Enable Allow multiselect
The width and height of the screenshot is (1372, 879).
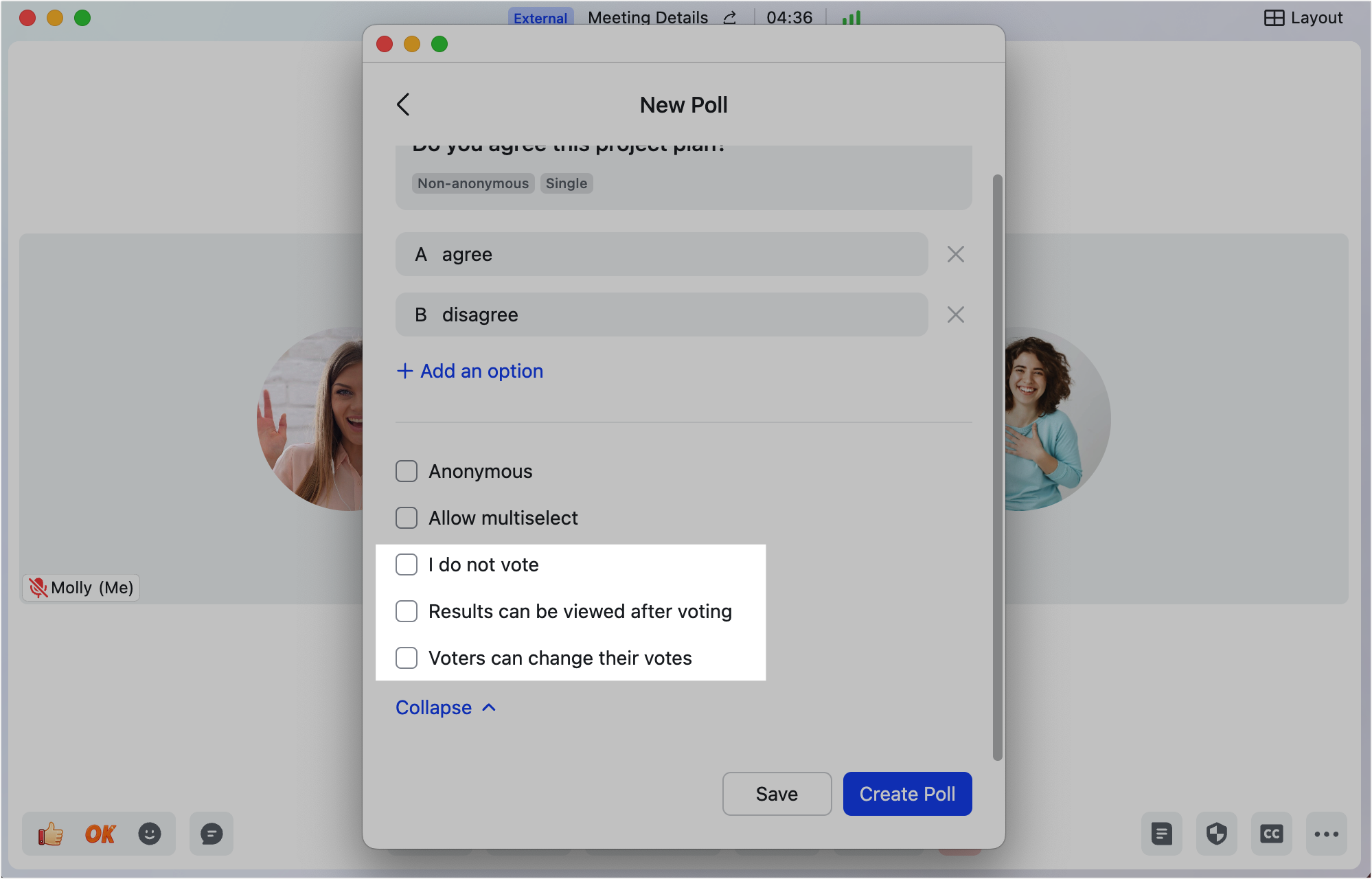(x=407, y=518)
